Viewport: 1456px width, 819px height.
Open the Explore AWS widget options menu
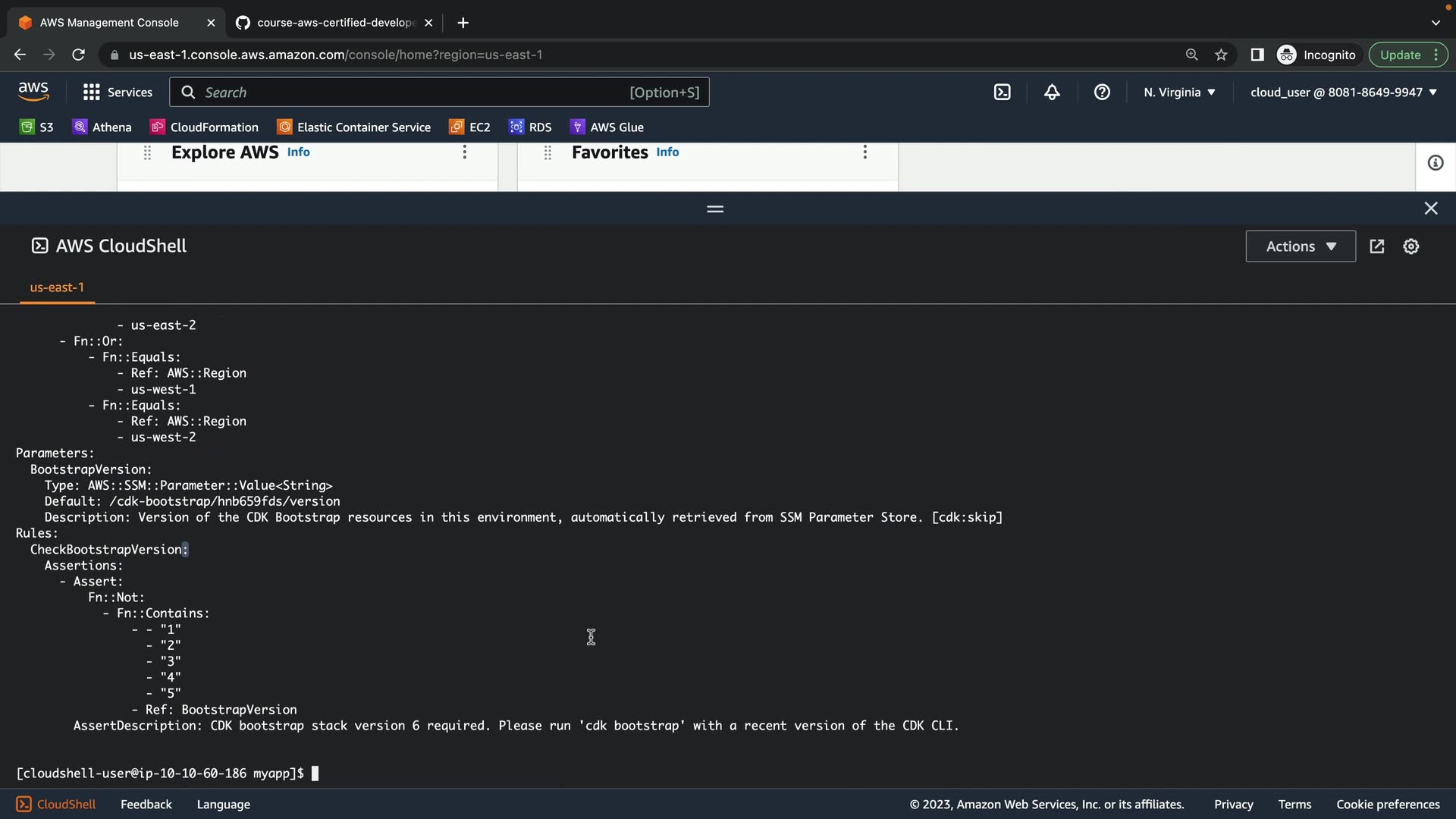[x=465, y=152]
